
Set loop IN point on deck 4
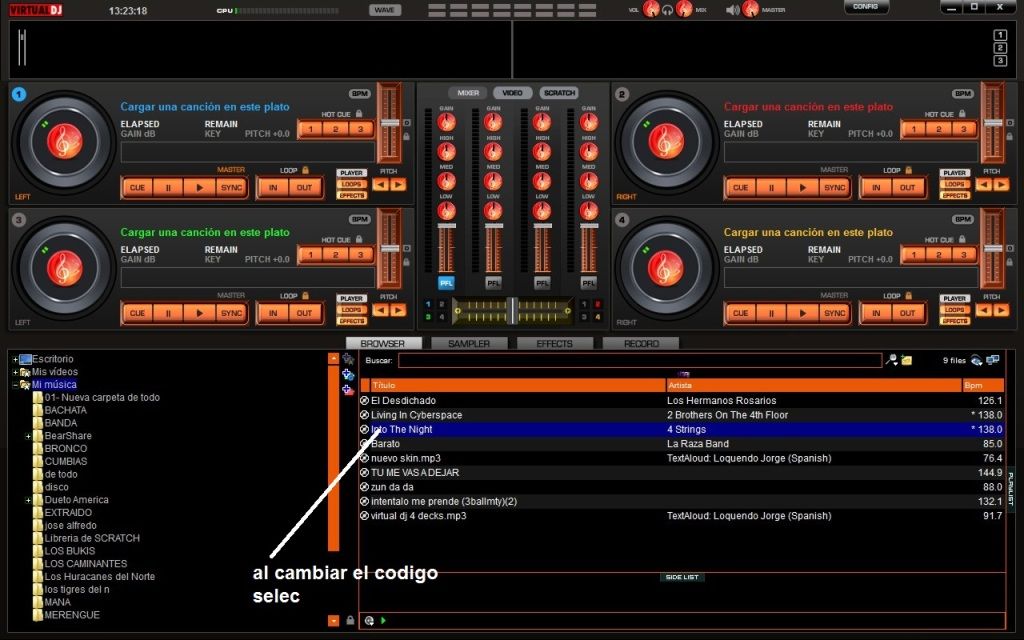[x=876, y=313]
